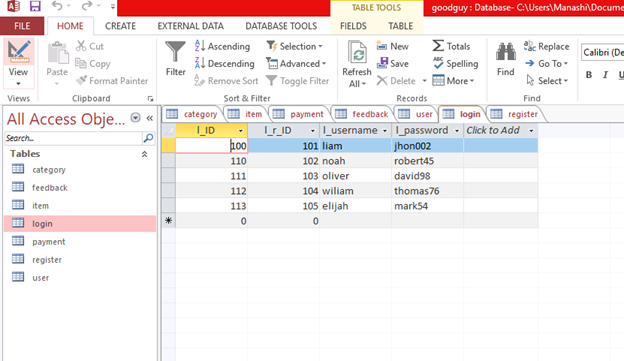Click the Find binoculars icon
The width and height of the screenshot is (624, 361).
(x=506, y=53)
